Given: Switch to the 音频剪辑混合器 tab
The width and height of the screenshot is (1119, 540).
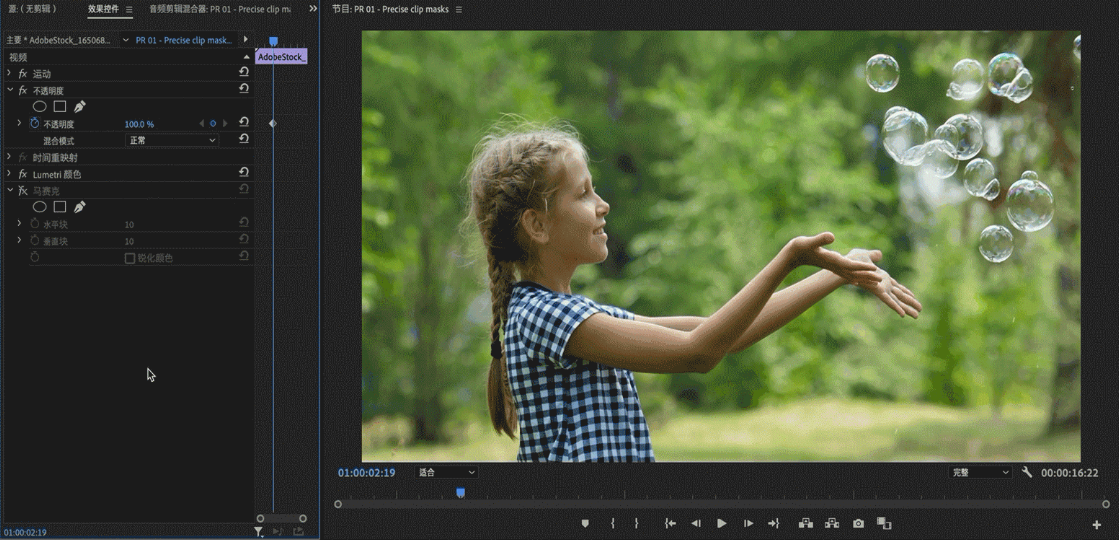Looking at the screenshot, I should click(x=220, y=9).
